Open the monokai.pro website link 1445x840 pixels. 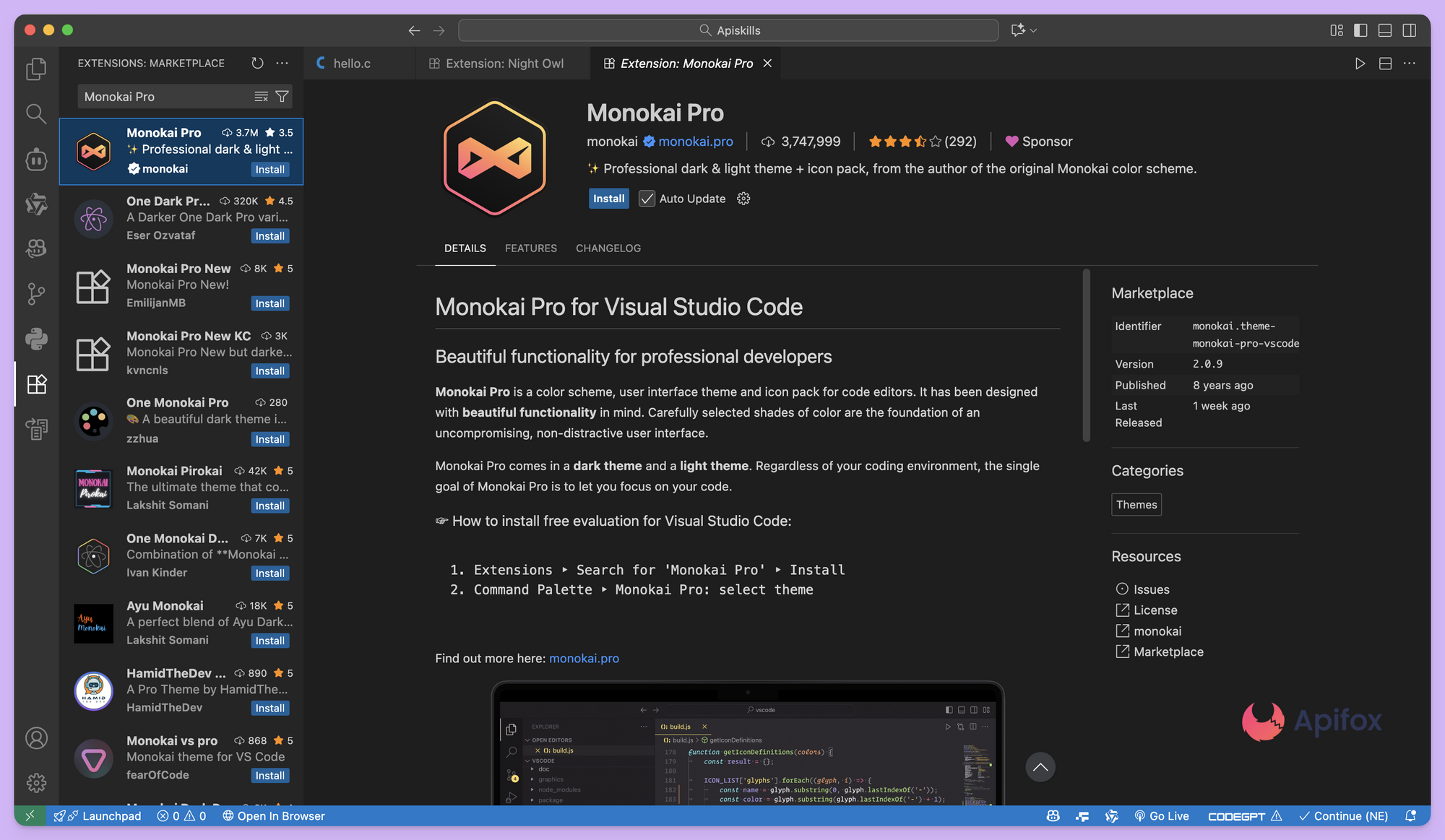click(x=696, y=141)
